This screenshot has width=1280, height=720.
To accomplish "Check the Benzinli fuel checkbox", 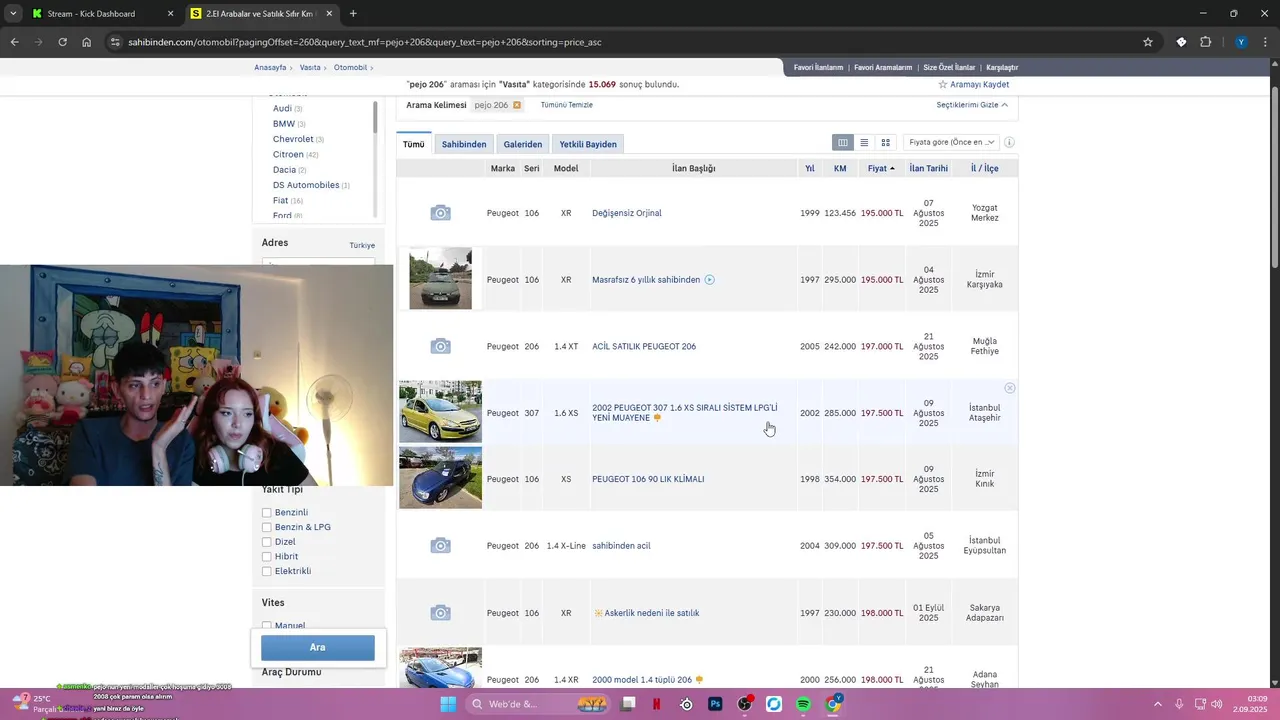I will (x=267, y=513).
